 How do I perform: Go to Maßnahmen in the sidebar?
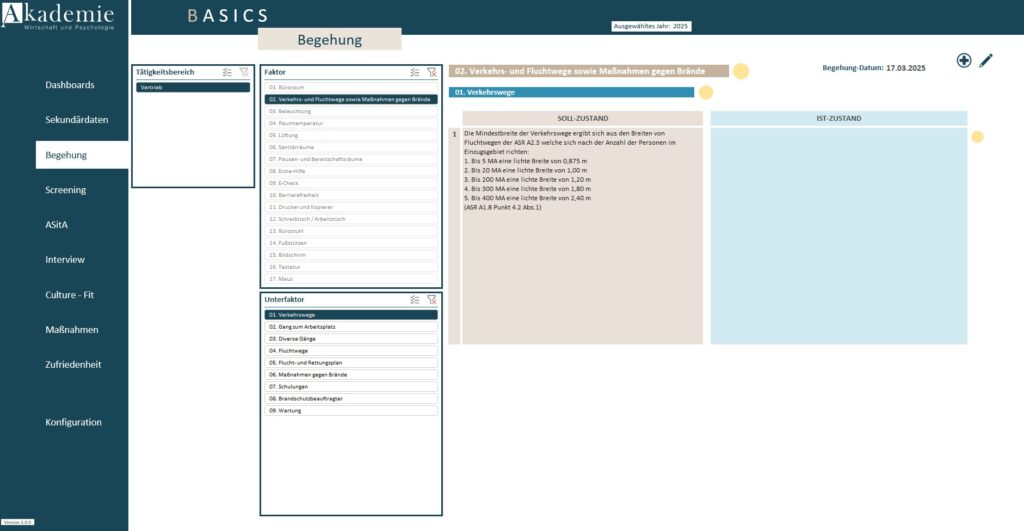click(x=73, y=330)
